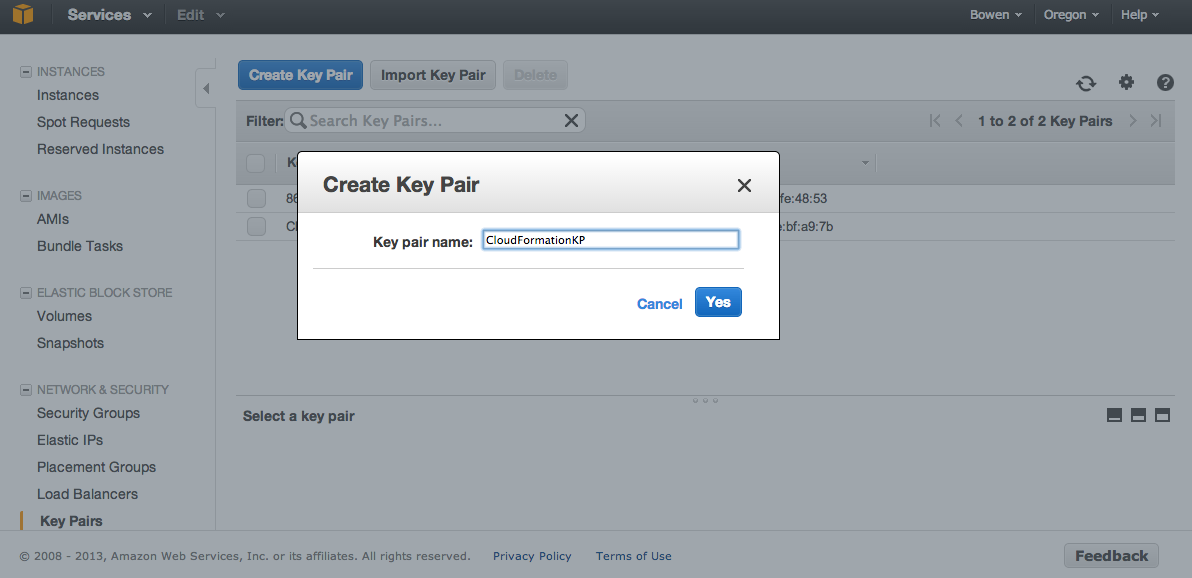Check the first key pair row checkbox

256,198
